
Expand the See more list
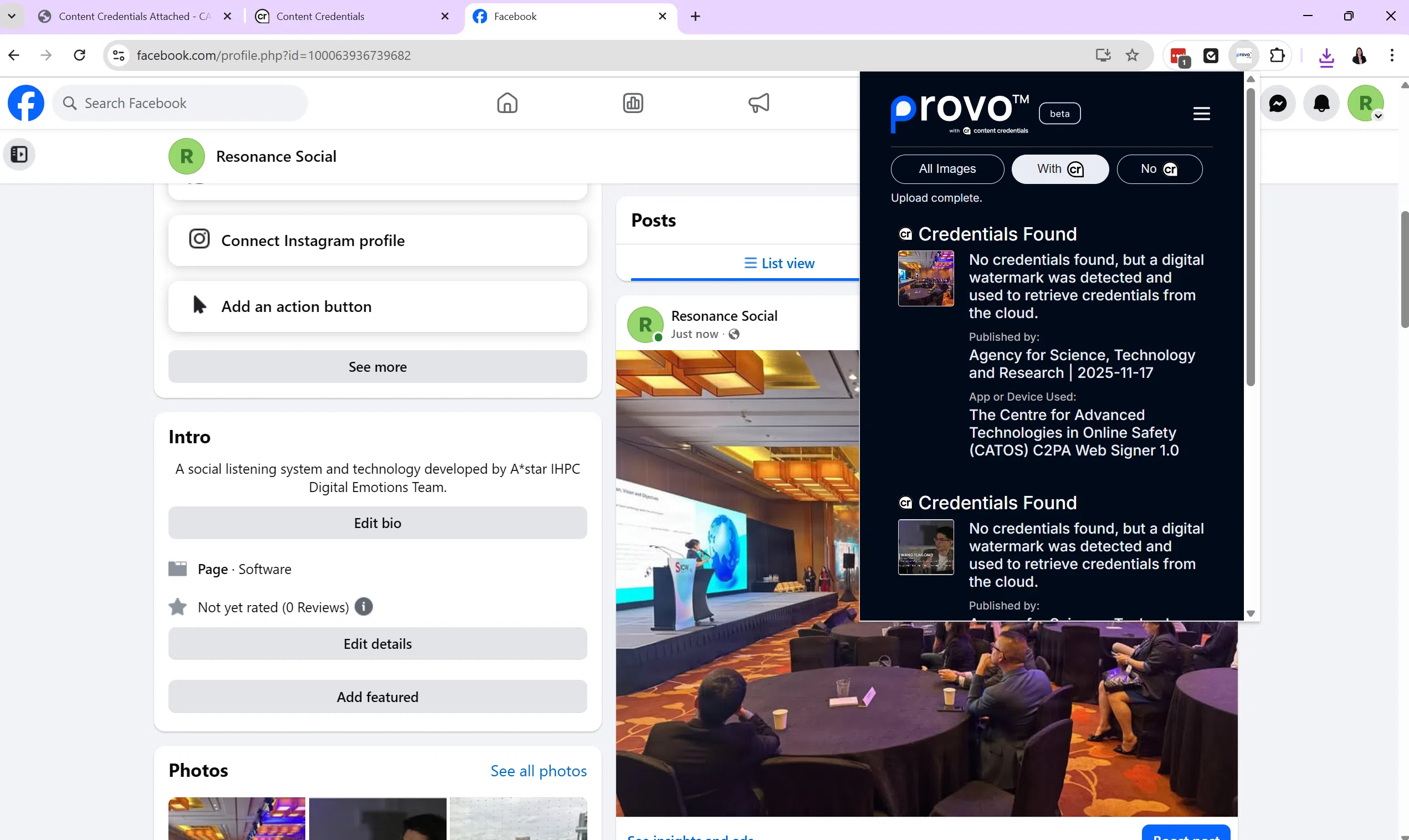(x=377, y=366)
